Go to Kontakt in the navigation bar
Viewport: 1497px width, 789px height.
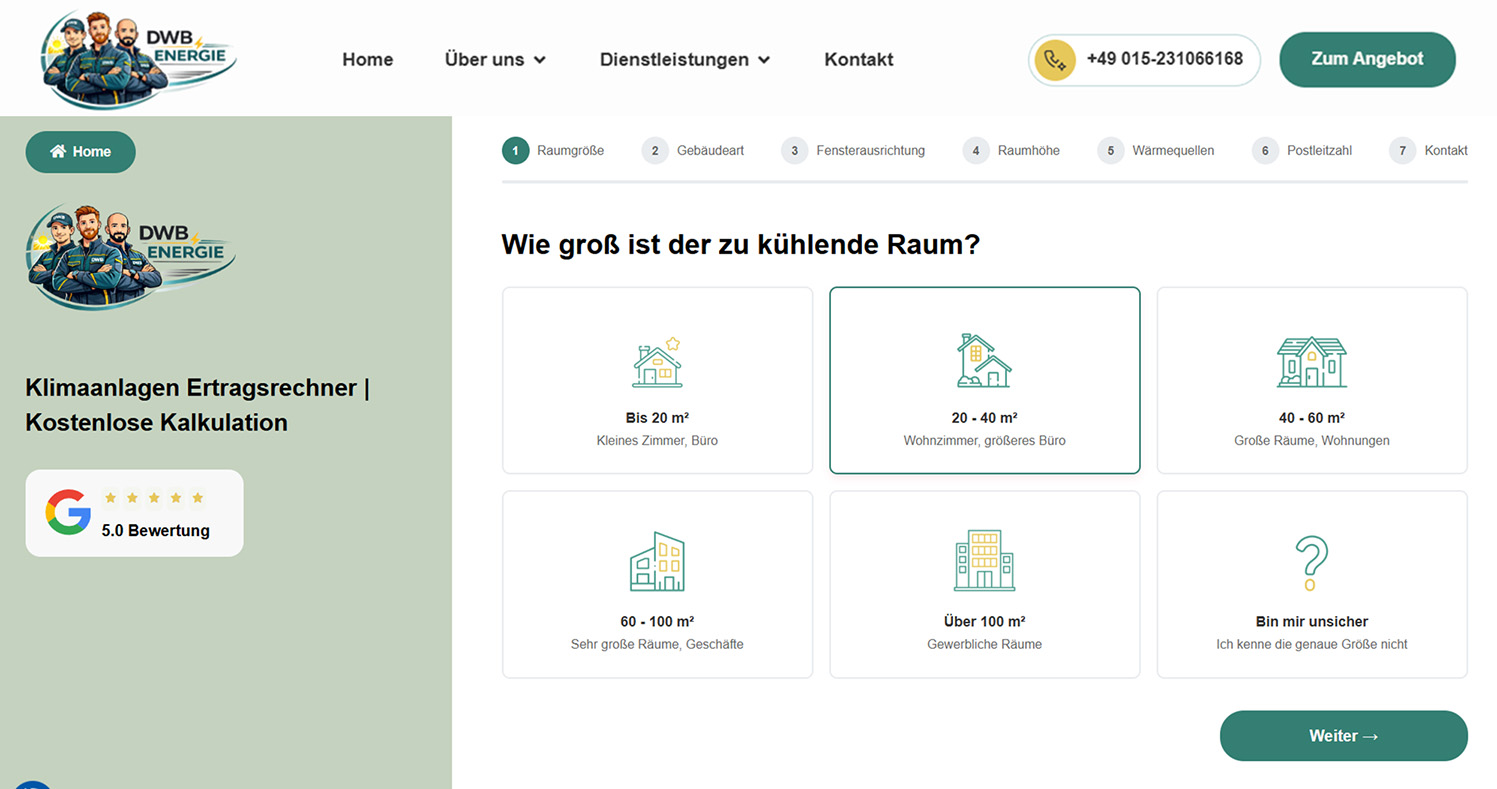point(858,60)
